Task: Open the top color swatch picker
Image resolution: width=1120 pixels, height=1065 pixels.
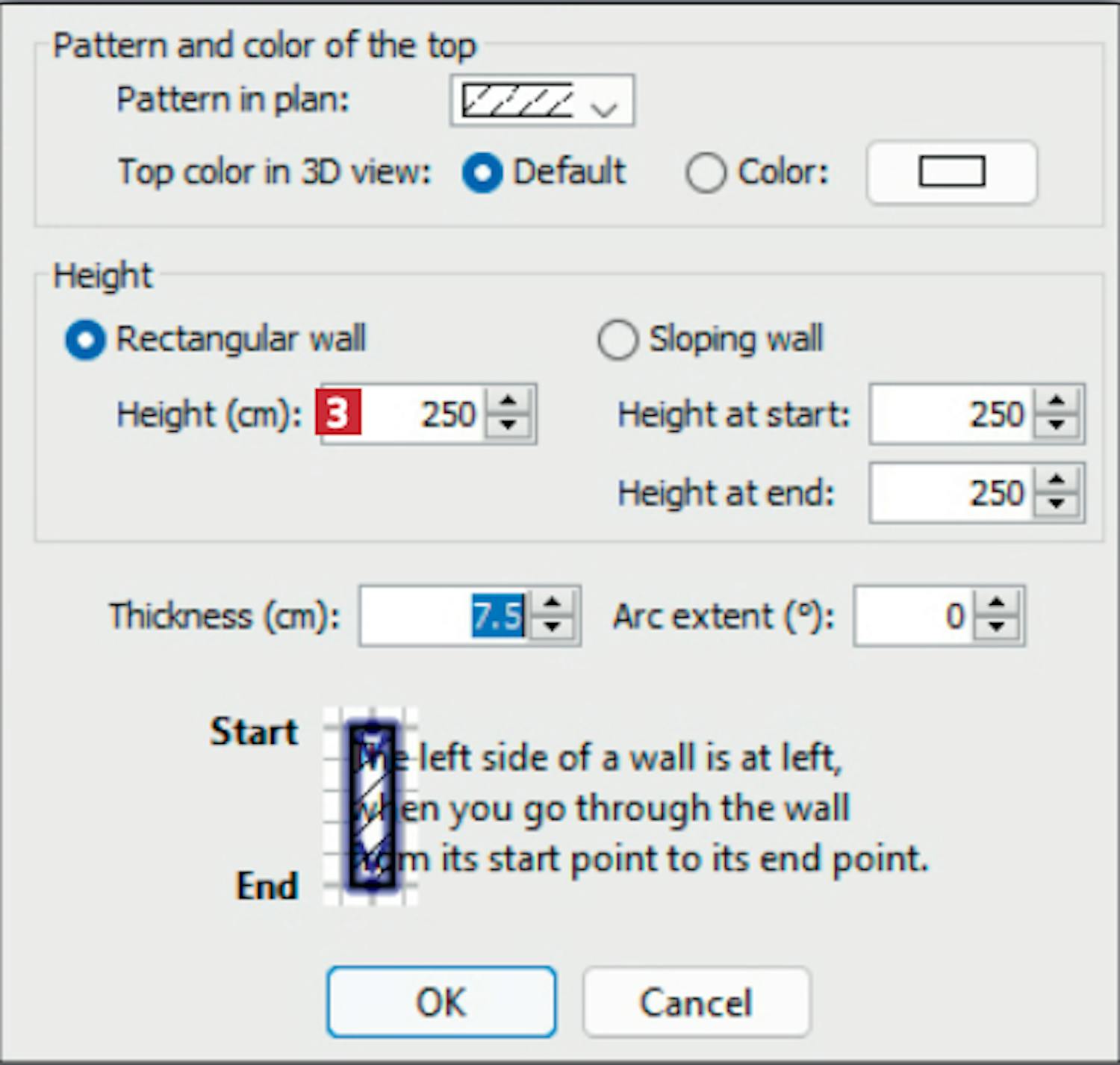Action: 951,173
